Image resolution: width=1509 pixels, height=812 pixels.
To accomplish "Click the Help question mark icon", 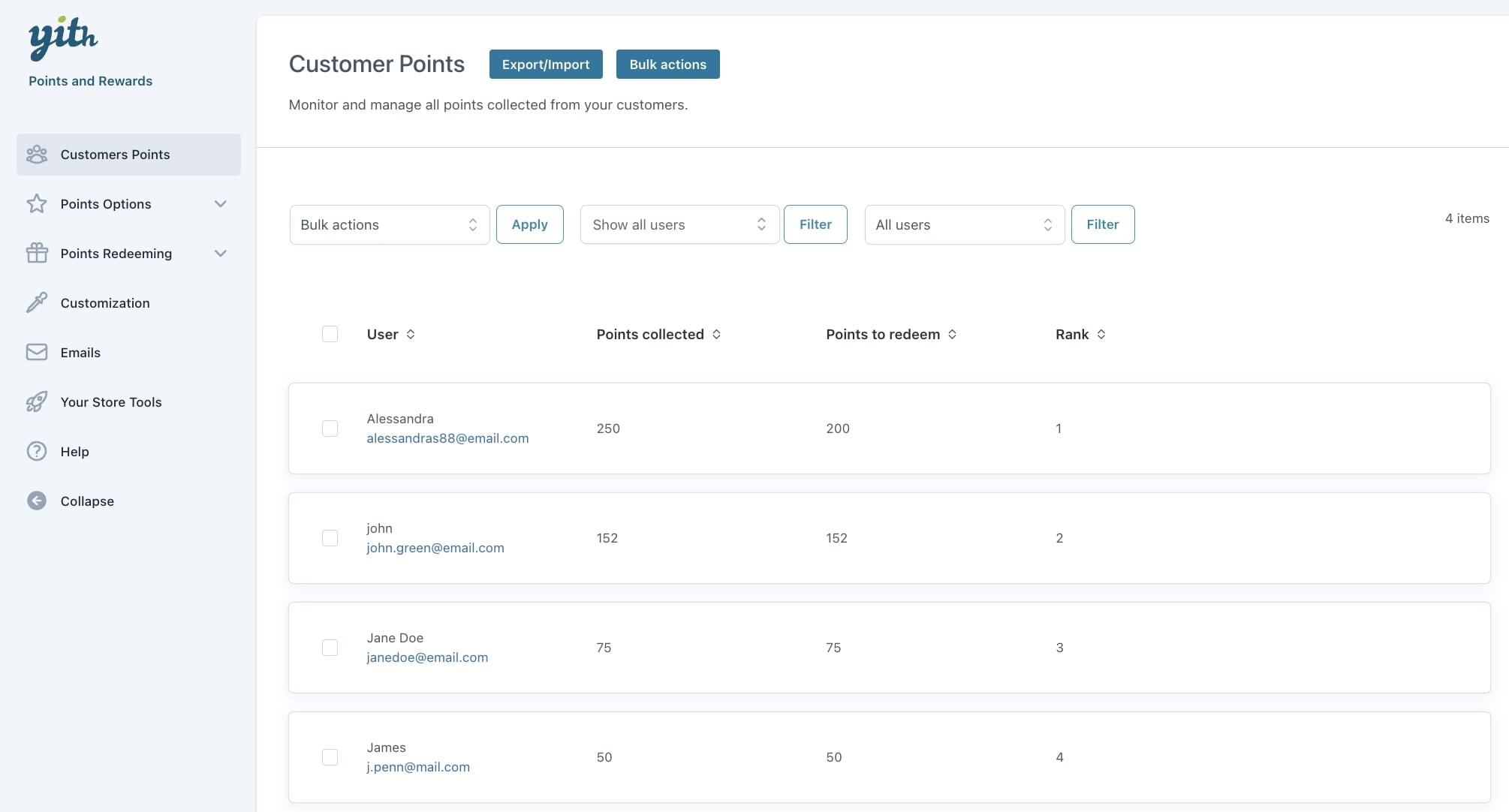I will click(37, 452).
